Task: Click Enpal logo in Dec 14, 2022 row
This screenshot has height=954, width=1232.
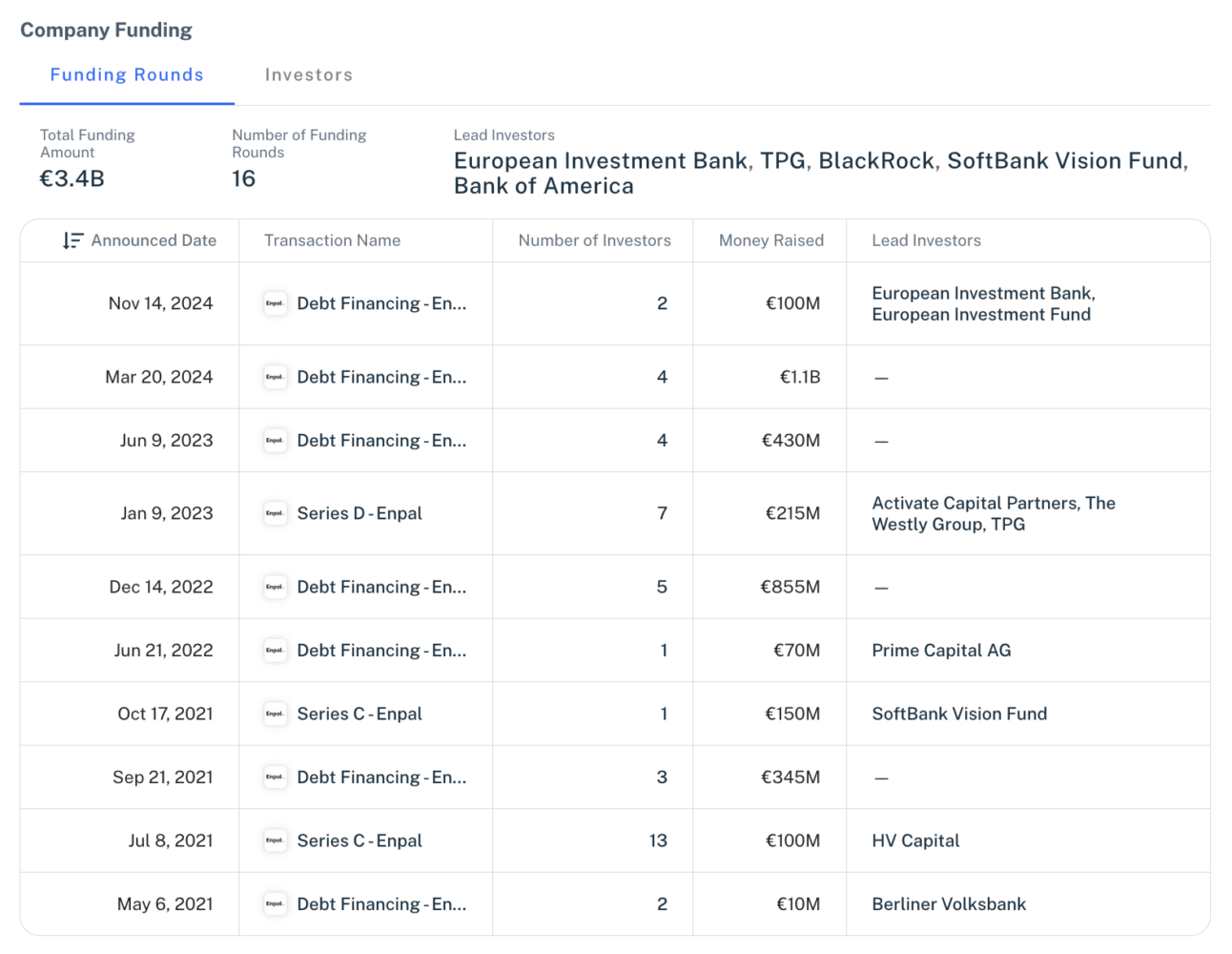Action: tap(275, 587)
